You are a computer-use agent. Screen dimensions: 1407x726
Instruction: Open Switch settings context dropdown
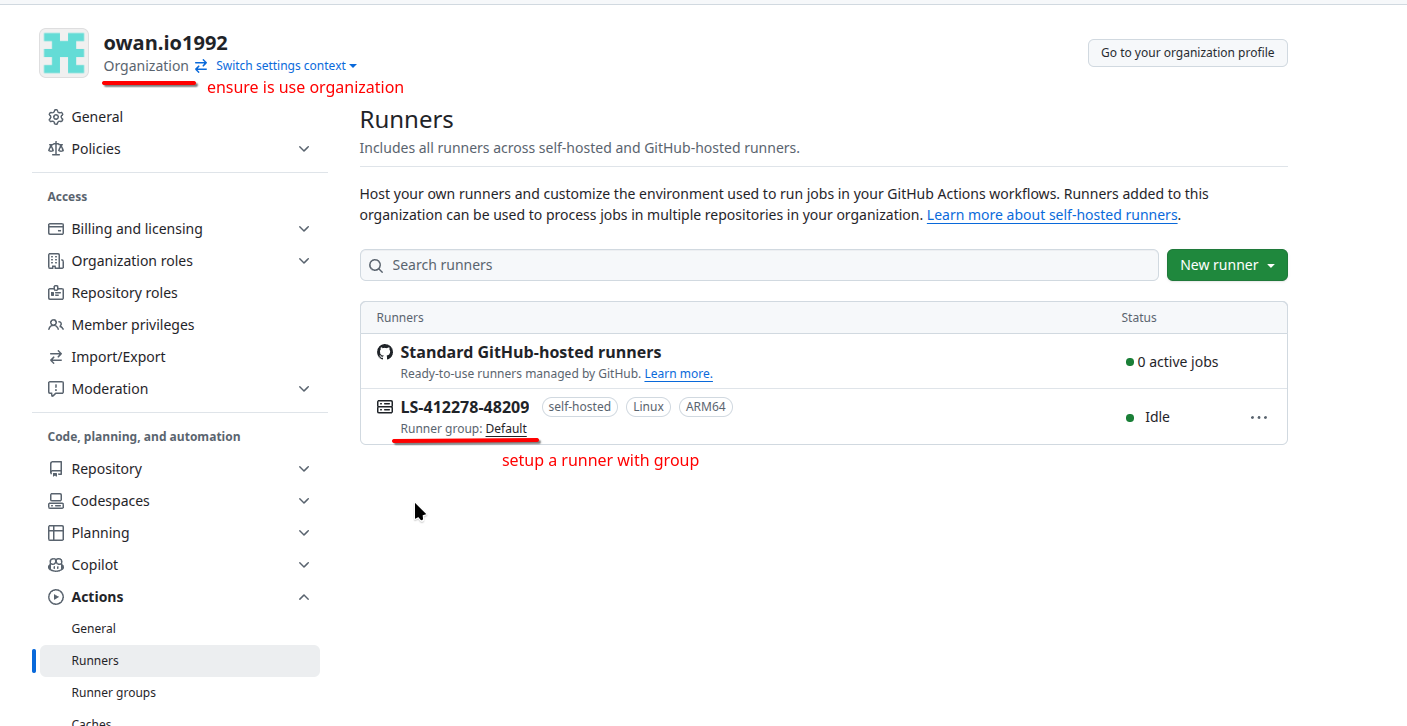coord(285,66)
